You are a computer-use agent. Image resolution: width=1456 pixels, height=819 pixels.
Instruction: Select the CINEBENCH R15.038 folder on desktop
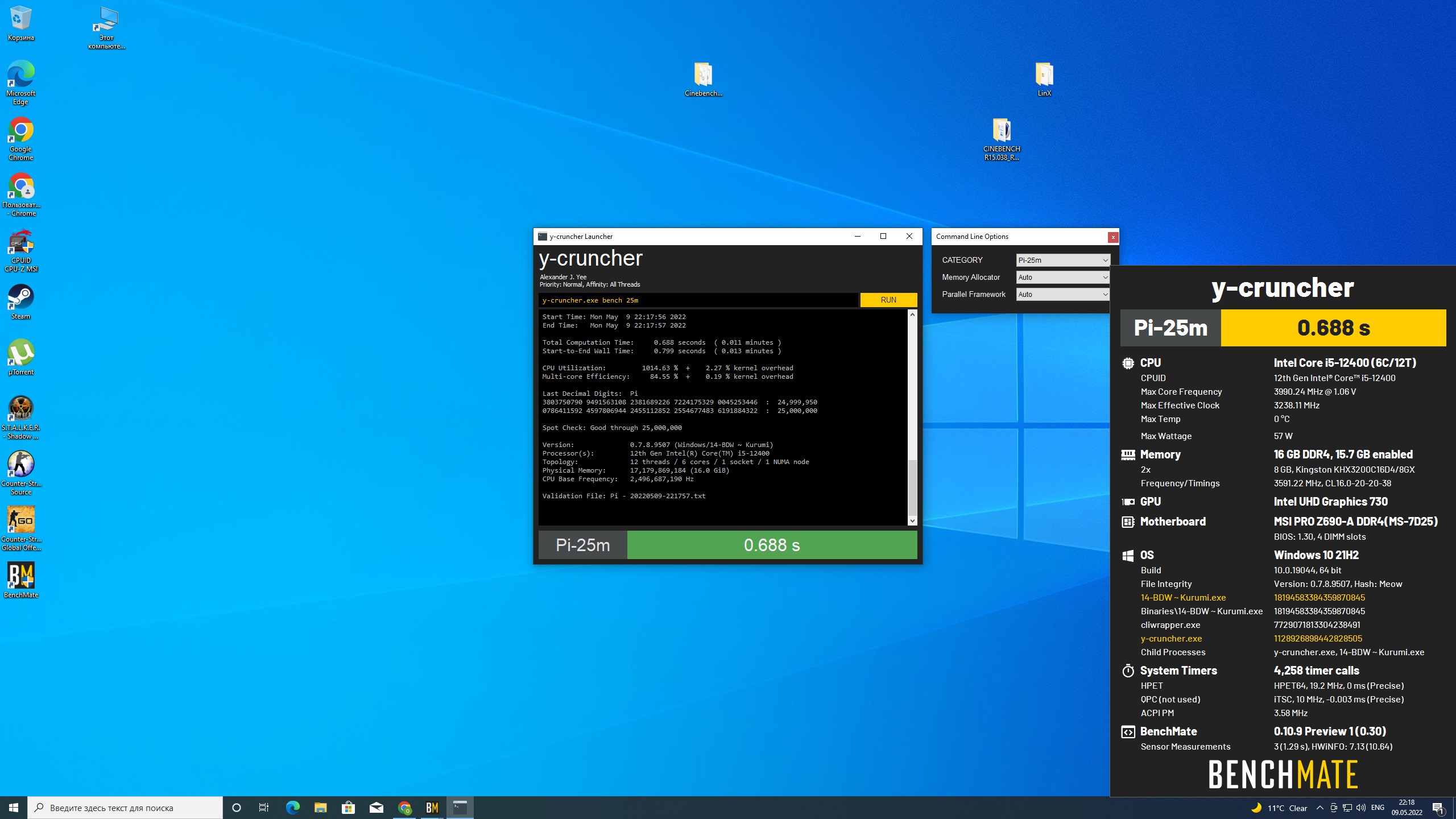click(x=1002, y=139)
